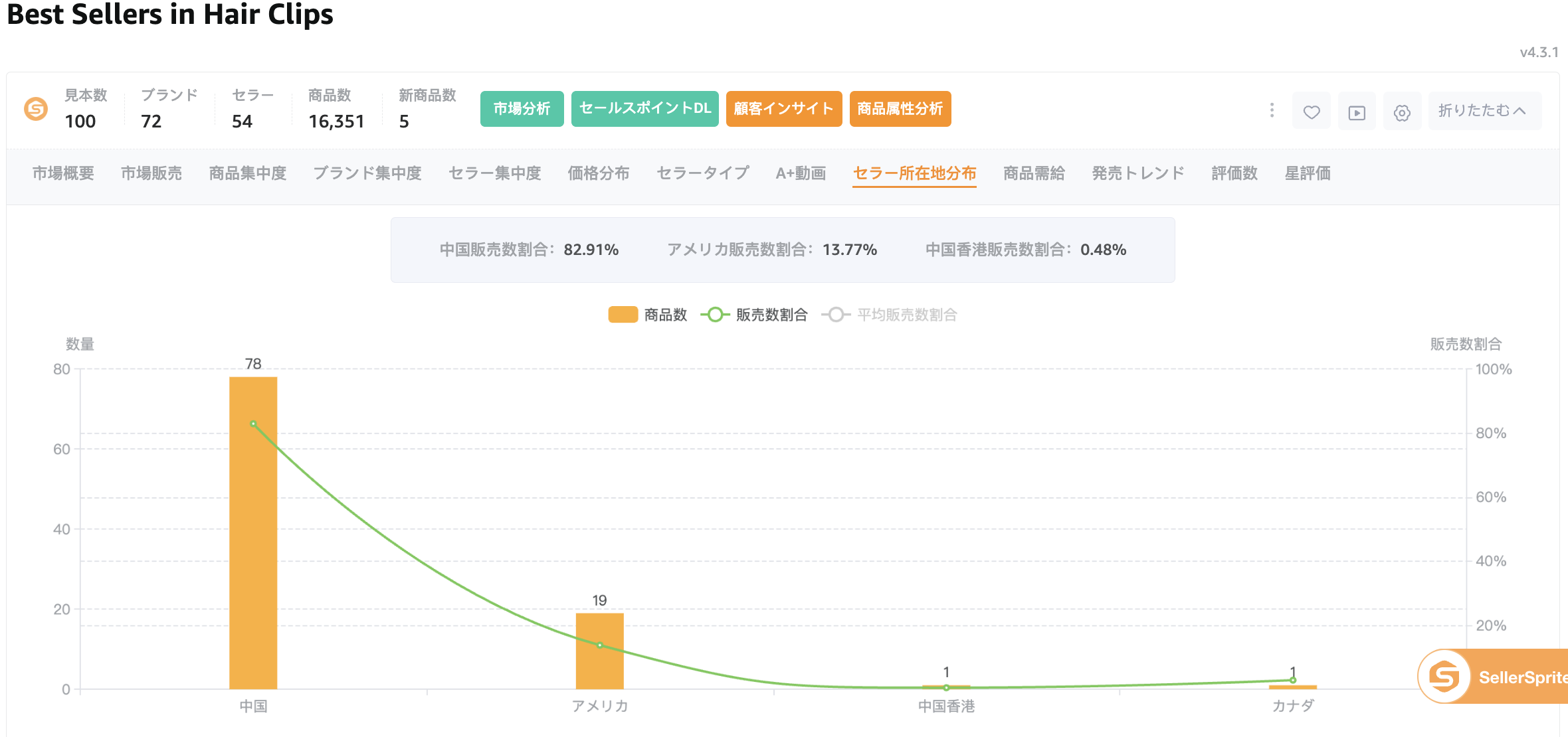Open the video tutorial play icon
Screen dimensions: 1568x737
[1357, 112]
